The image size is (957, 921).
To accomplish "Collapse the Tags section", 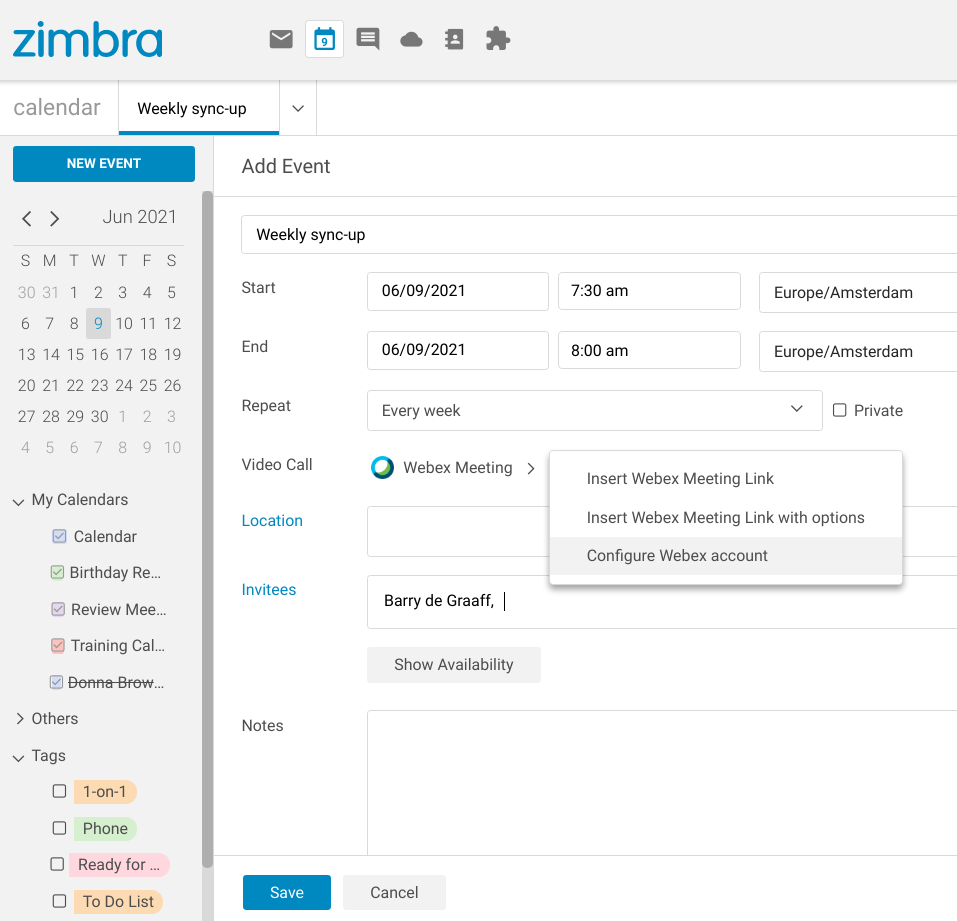I will (x=18, y=757).
